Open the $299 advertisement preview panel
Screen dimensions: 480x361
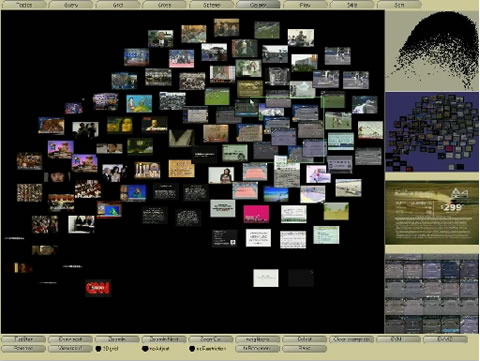pyautogui.click(x=432, y=213)
